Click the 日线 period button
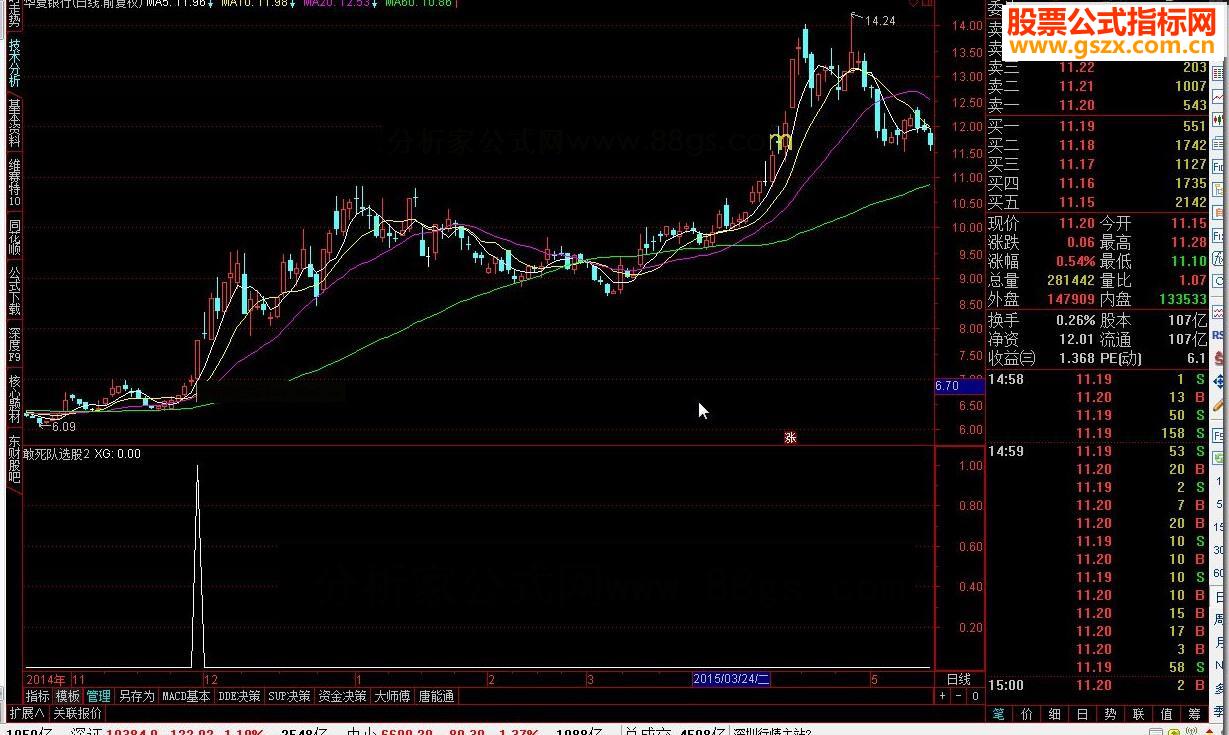The image size is (1229, 735). coord(958,679)
